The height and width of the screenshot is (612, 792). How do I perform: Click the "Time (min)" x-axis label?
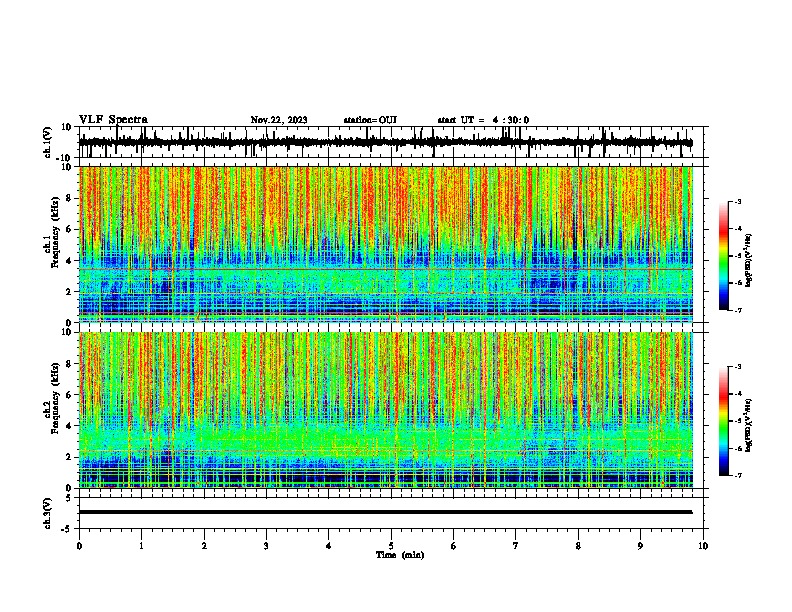click(x=400, y=555)
